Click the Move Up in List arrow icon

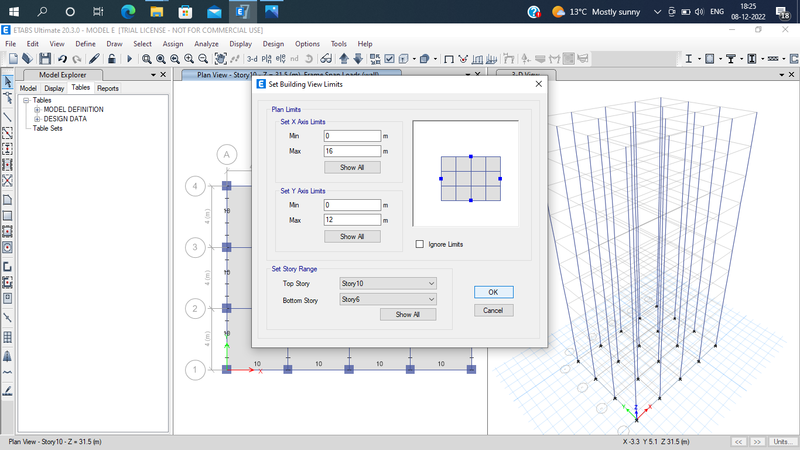(344, 59)
